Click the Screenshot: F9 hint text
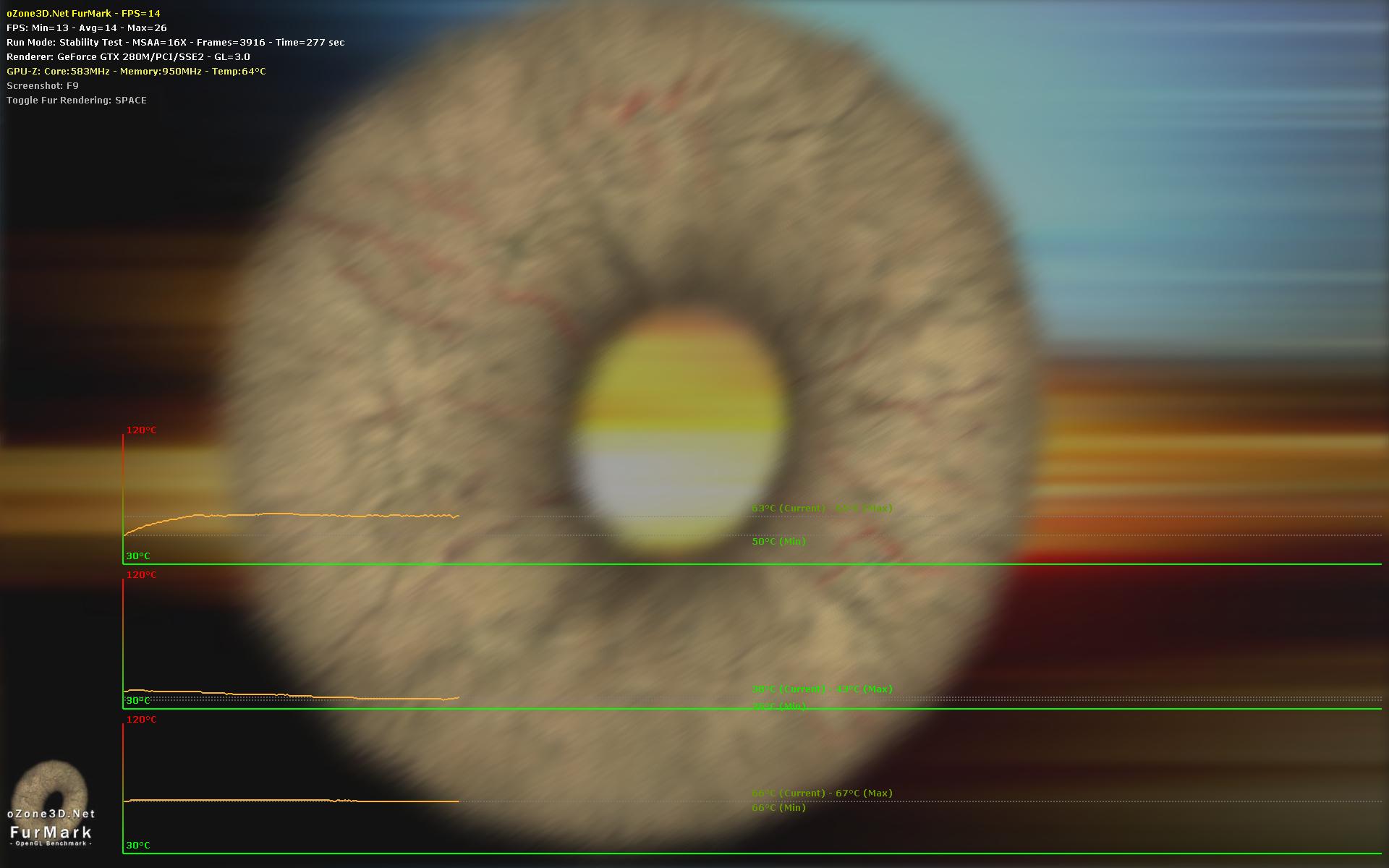Viewport: 1389px width, 868px height. [43, 85]
